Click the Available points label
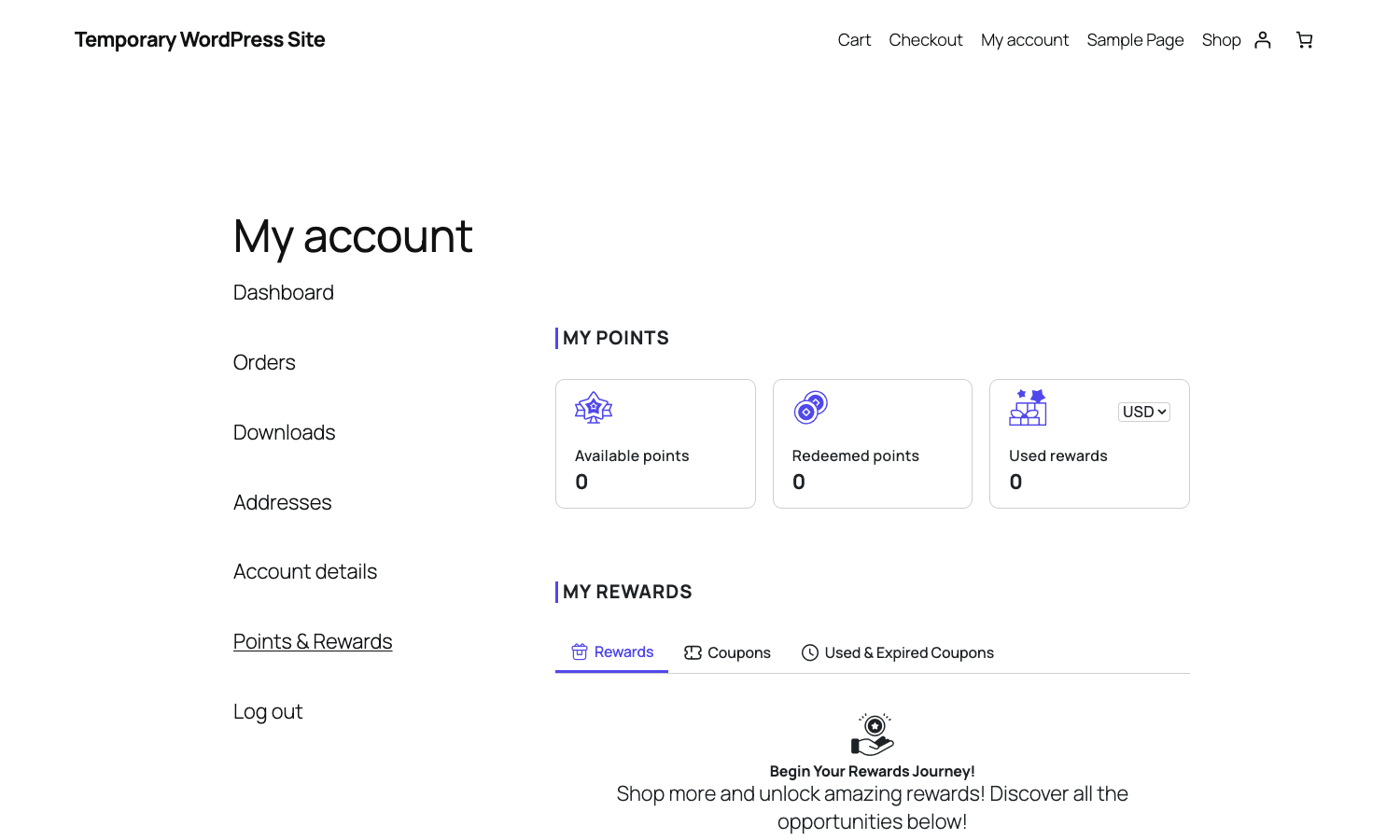This screenshot has height=840, width=1400. [632, 455]
